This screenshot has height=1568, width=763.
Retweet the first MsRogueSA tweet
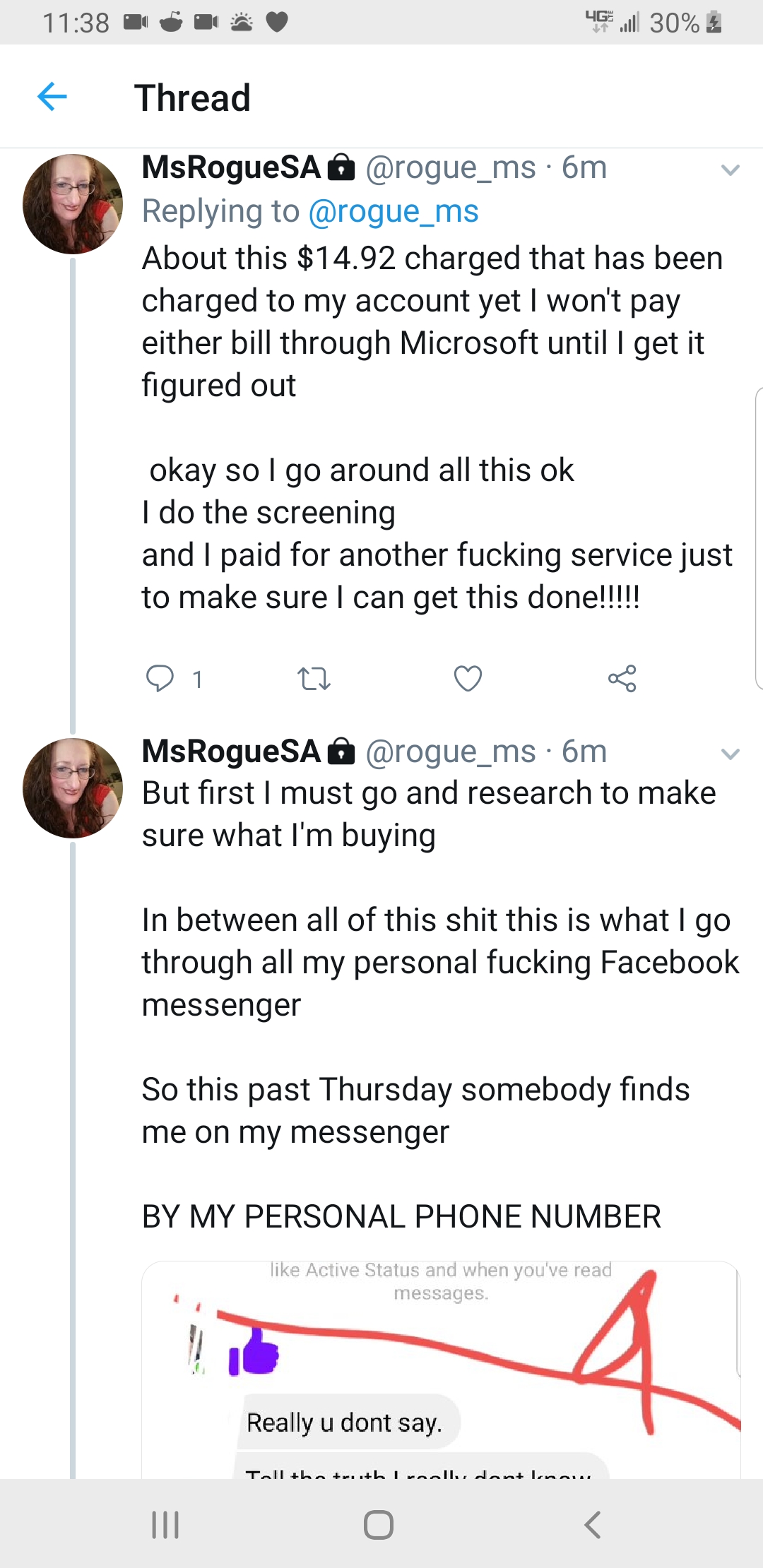[x=314, y=679]
